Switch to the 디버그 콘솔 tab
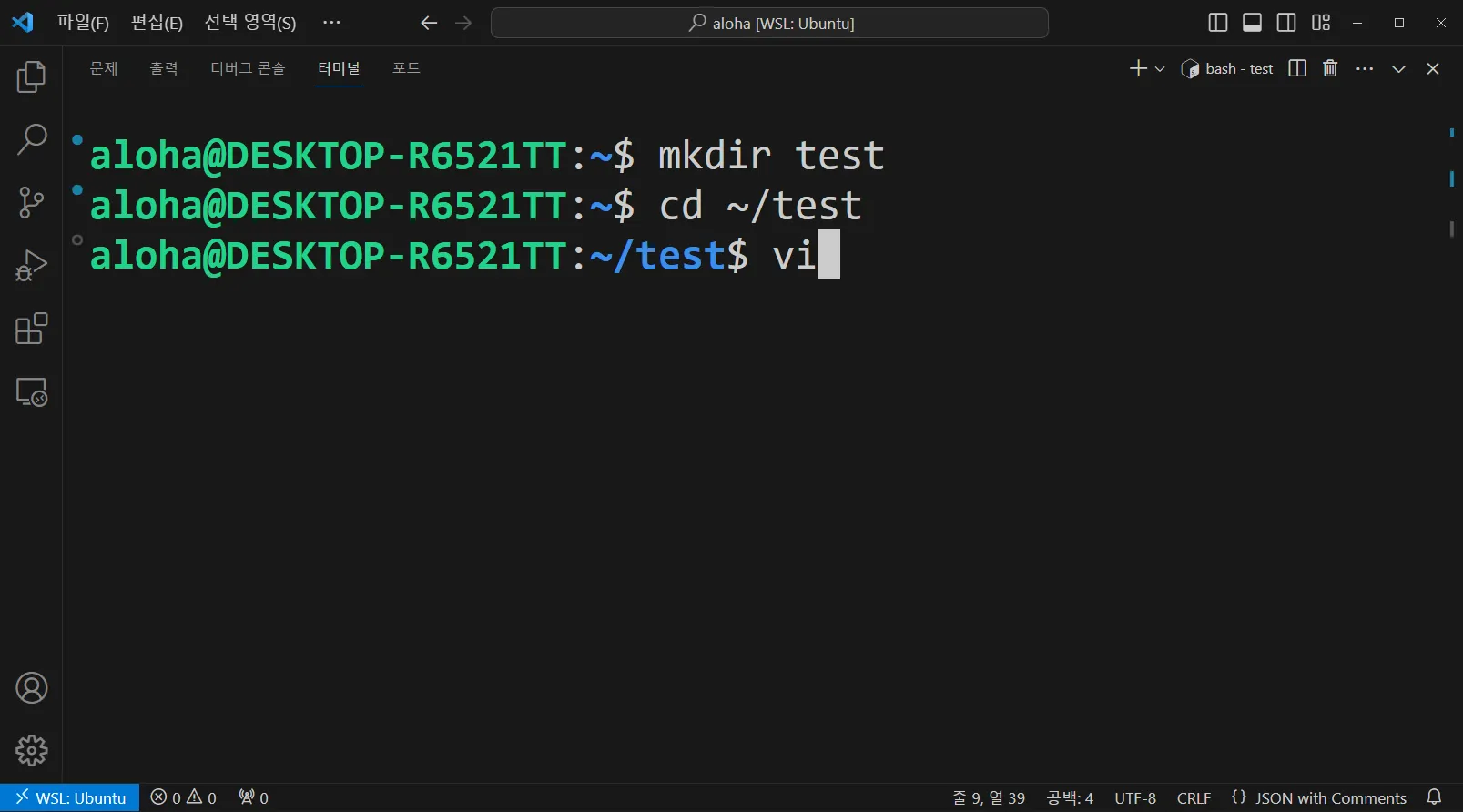Screen dimensions: 1463x812 [248, 68]
